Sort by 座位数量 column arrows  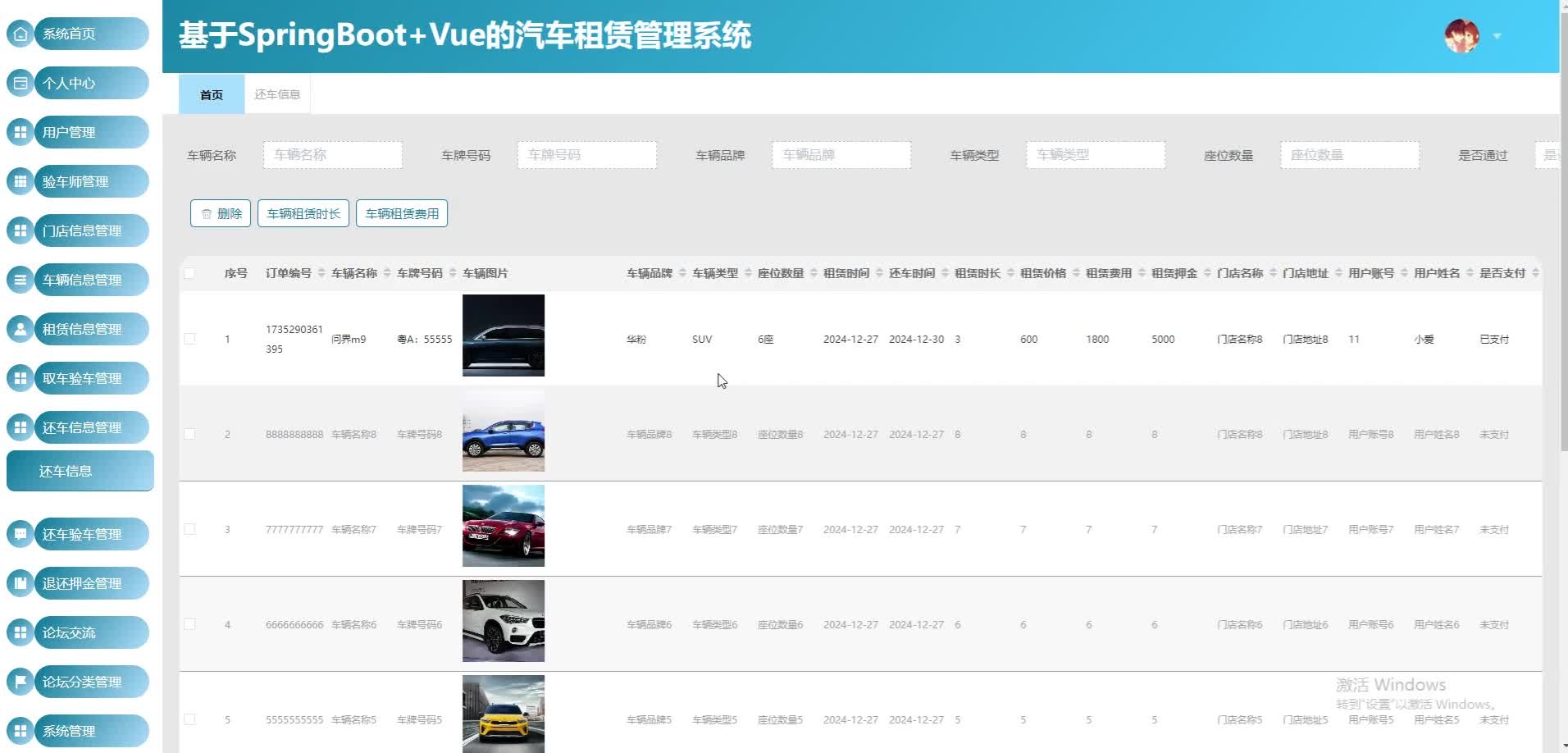pyautogui.click(x=814, y=273)
